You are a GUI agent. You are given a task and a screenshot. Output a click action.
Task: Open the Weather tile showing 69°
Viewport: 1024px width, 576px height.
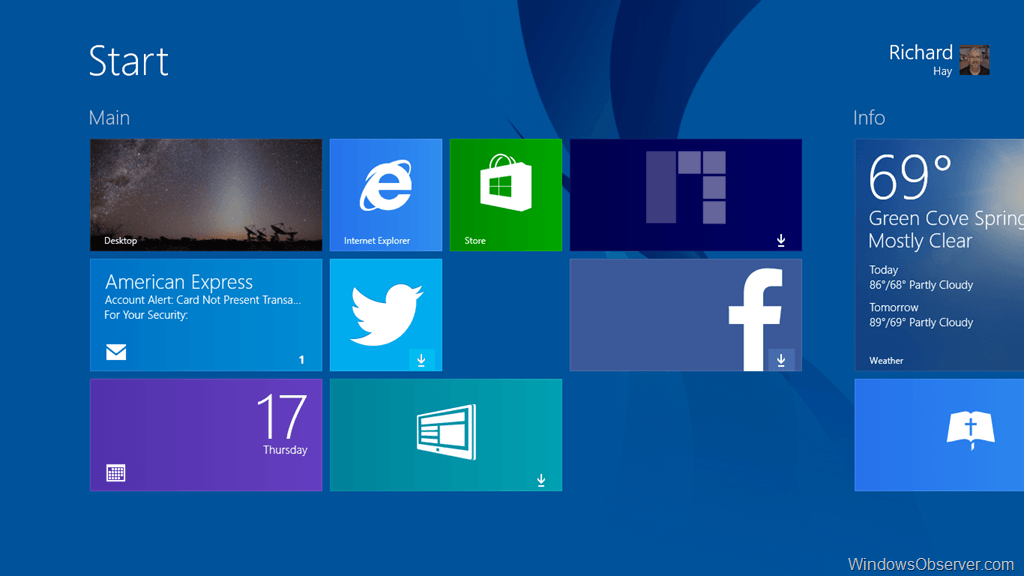click(x=939, y=255)
